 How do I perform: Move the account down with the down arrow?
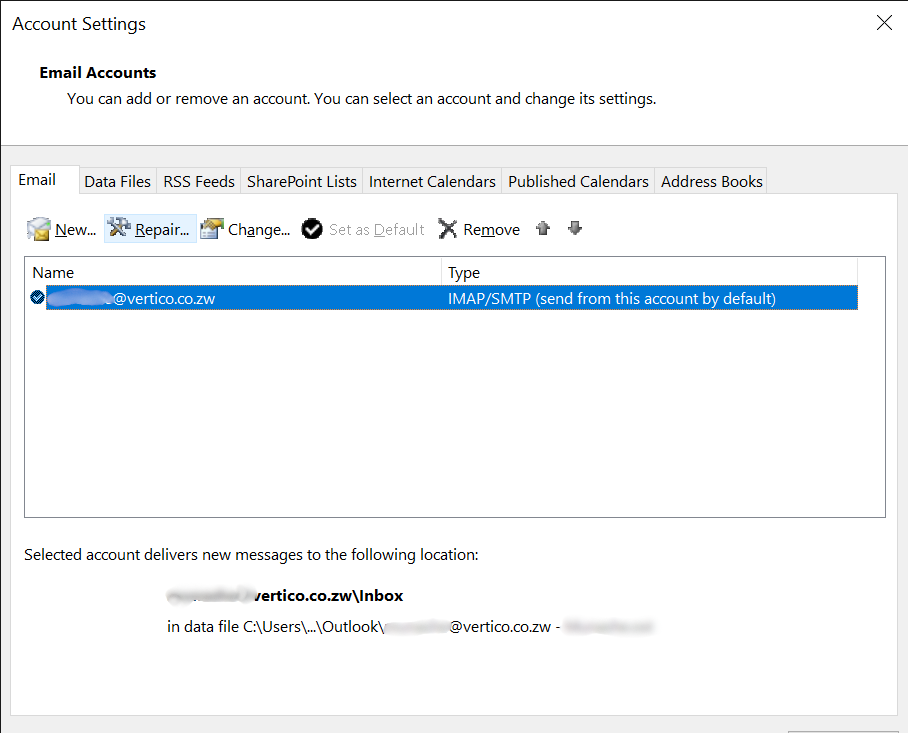575,228
